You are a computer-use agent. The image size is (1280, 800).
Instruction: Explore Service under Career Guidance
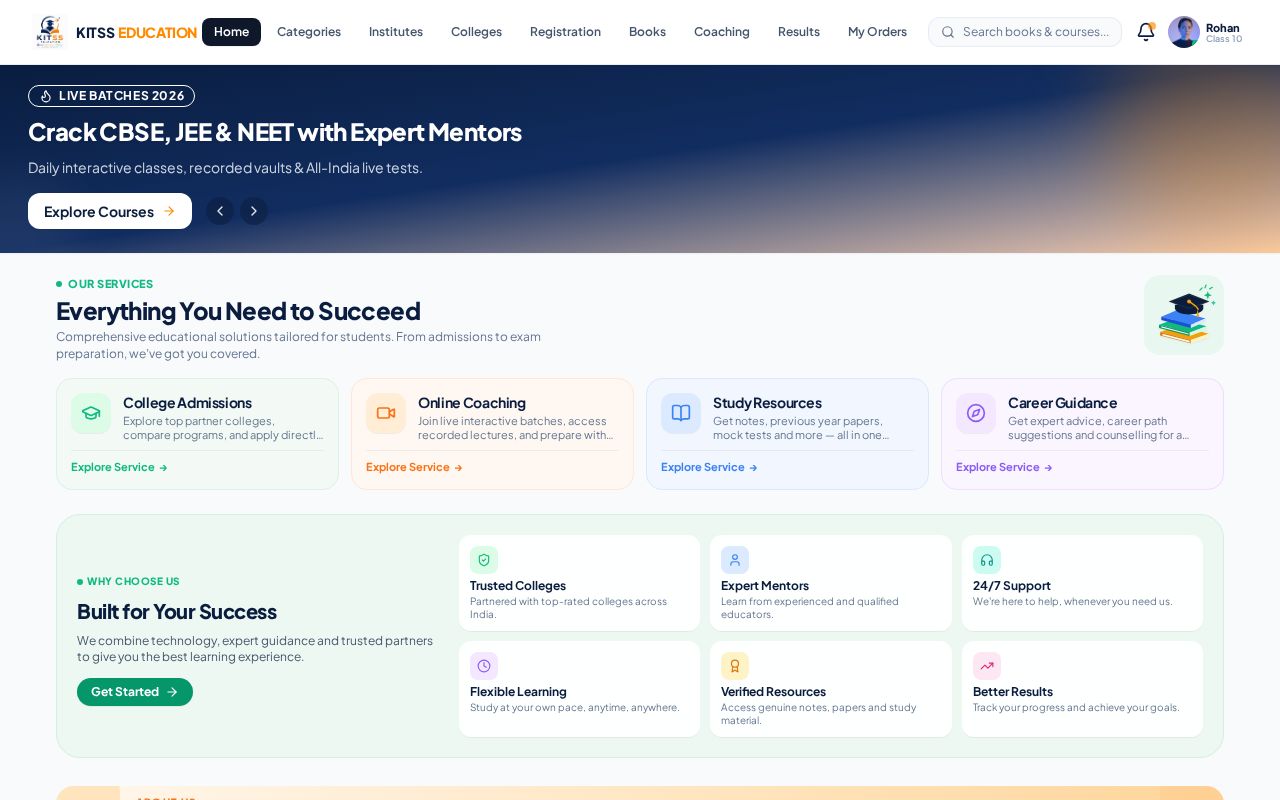(x=1004, y=467)
